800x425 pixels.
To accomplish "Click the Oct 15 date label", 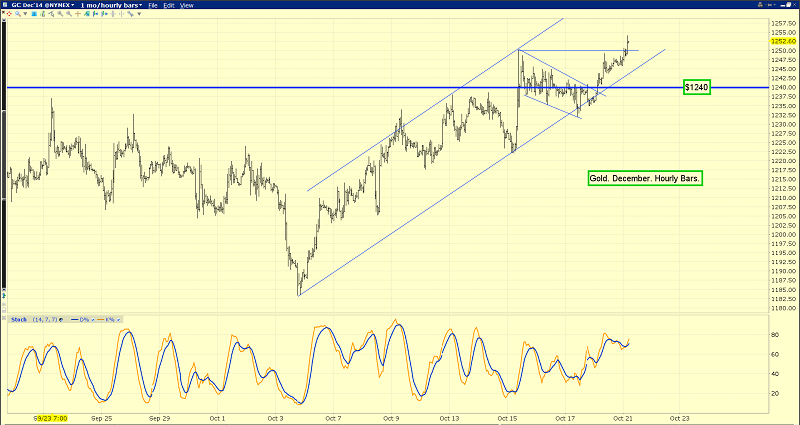I will pyautogui.click(x=508, y=418).
